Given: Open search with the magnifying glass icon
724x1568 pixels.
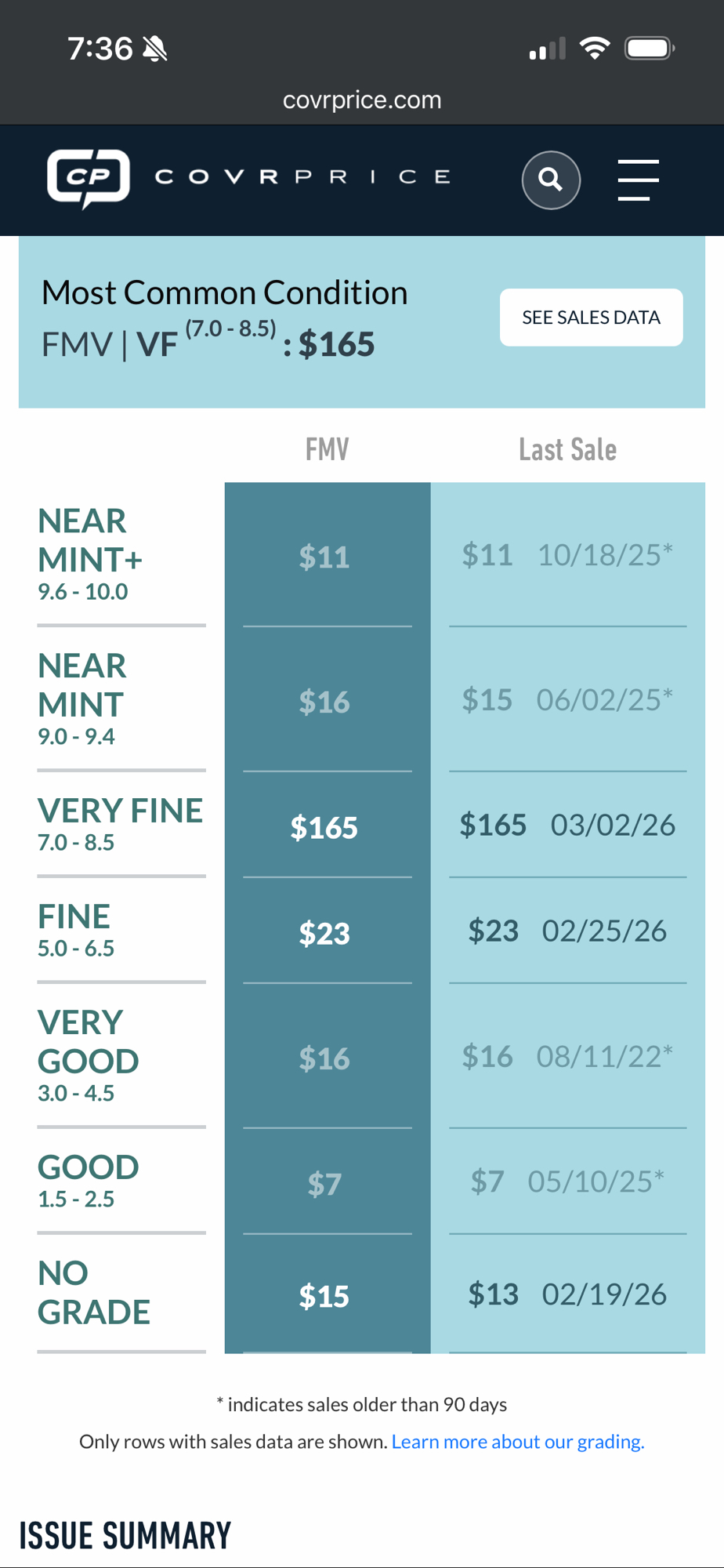Looking at the screenshot, I should 551,180.
